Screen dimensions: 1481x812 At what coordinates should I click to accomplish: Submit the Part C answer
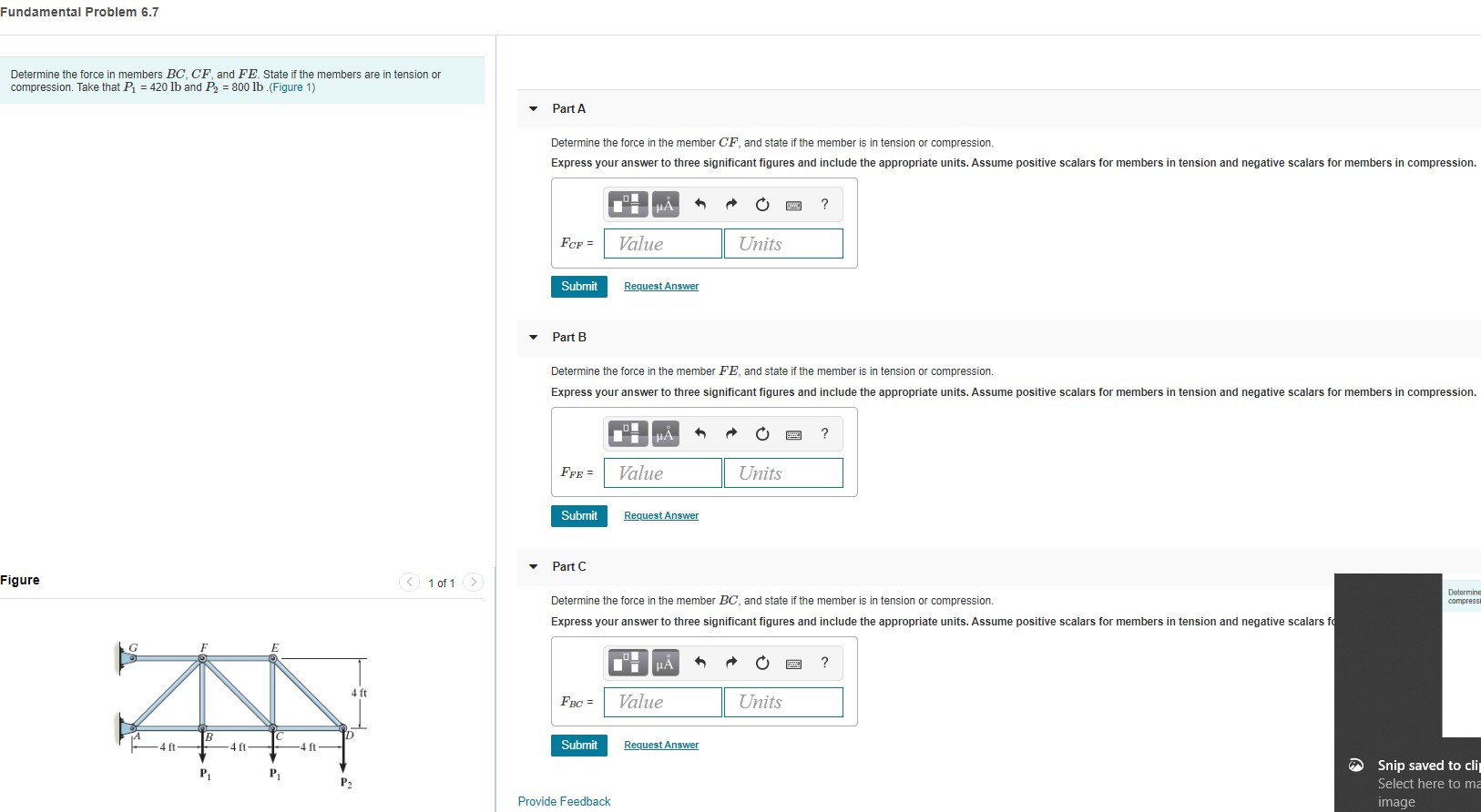pos(579,746)
